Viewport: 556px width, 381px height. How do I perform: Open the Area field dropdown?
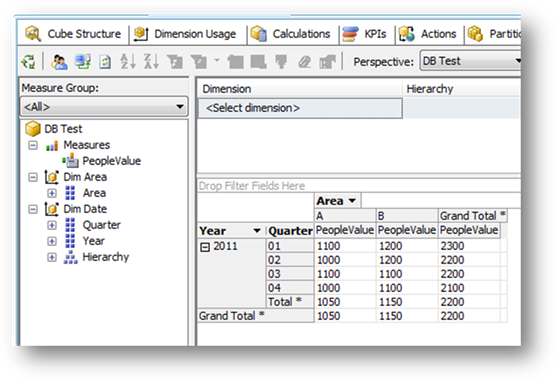point(352,201)
